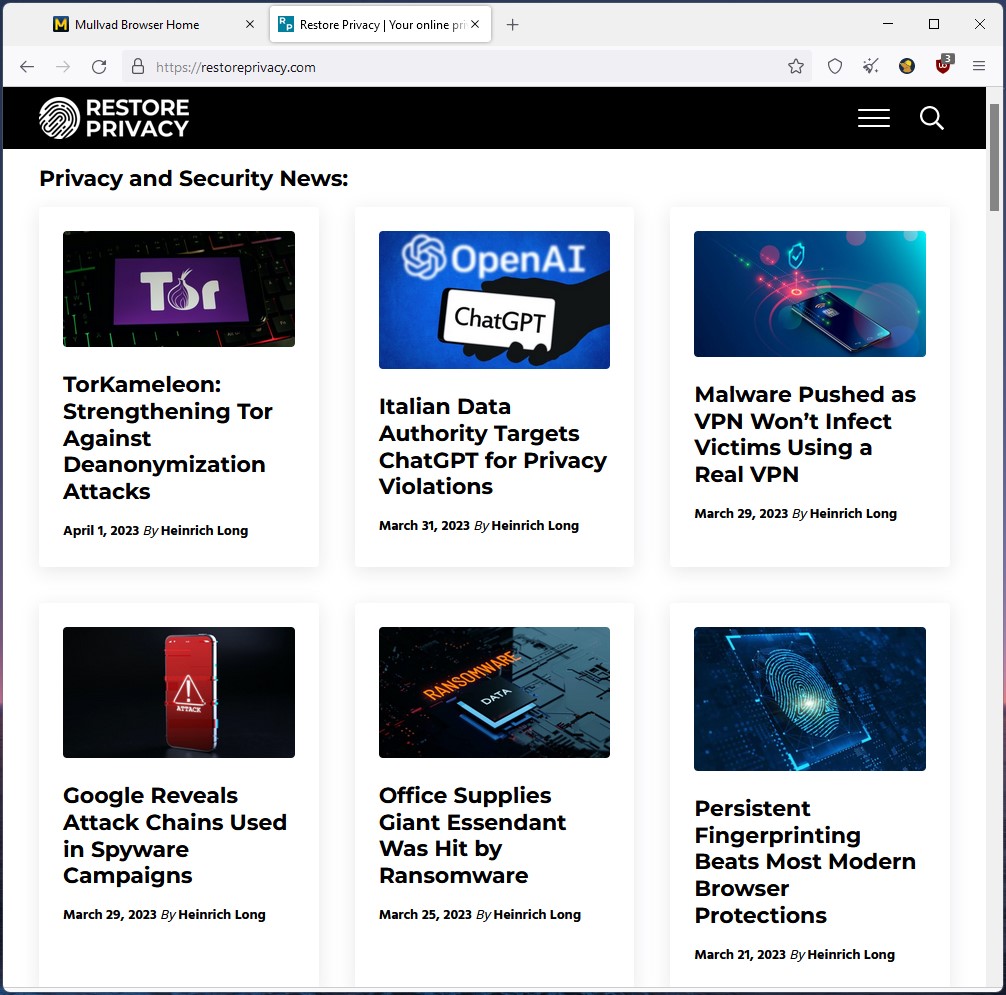Screen dimensions: 1006x995
Task: Click the "March 21, 2023" date
Action: [x=740, y=954]
